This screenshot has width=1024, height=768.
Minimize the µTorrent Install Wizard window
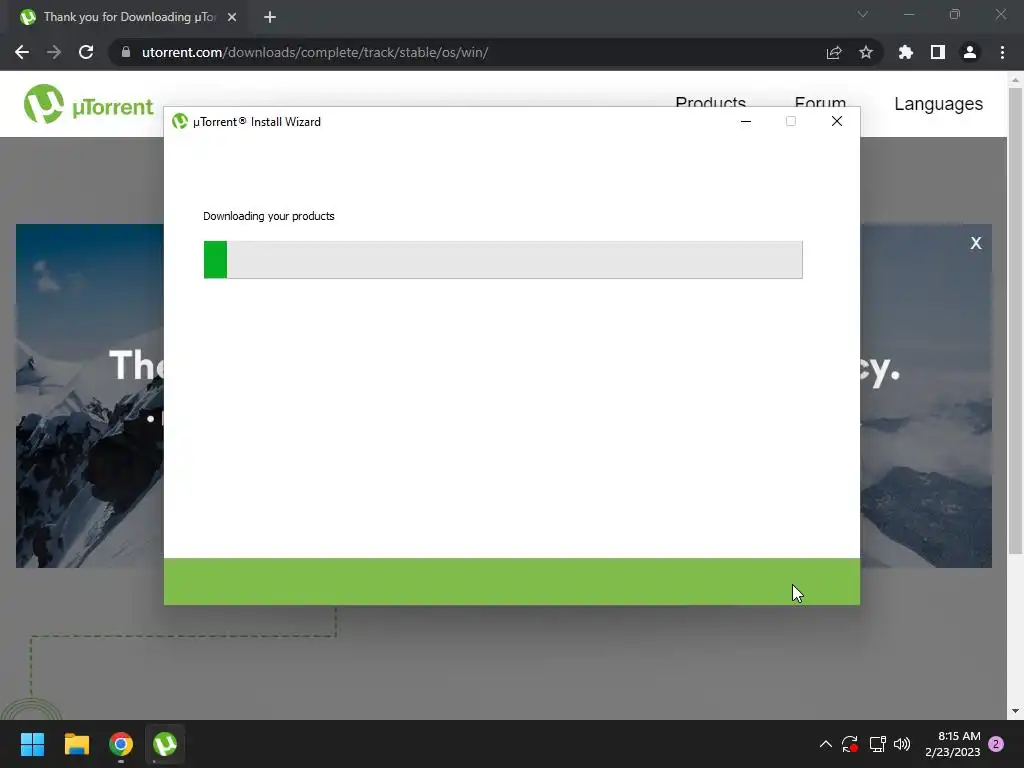click(746, 121)
